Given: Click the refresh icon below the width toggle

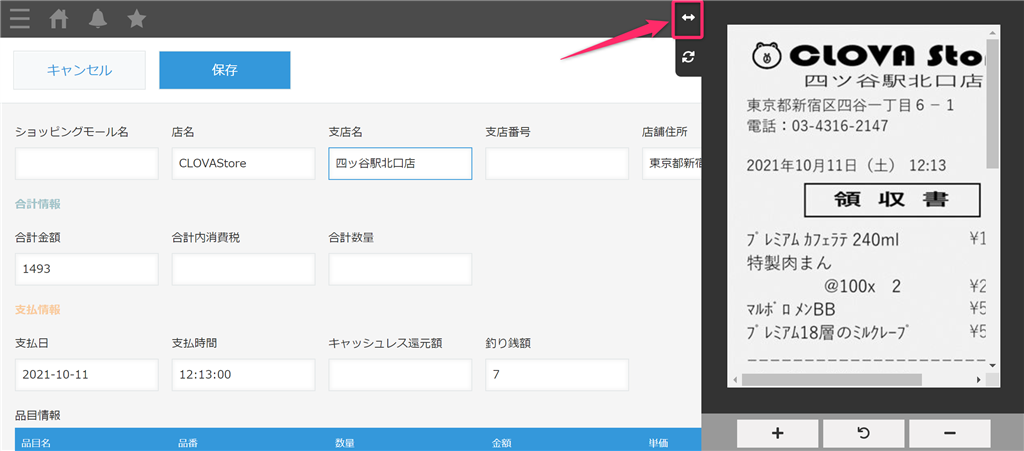Looking at the screenshot, I should (688, 57).
